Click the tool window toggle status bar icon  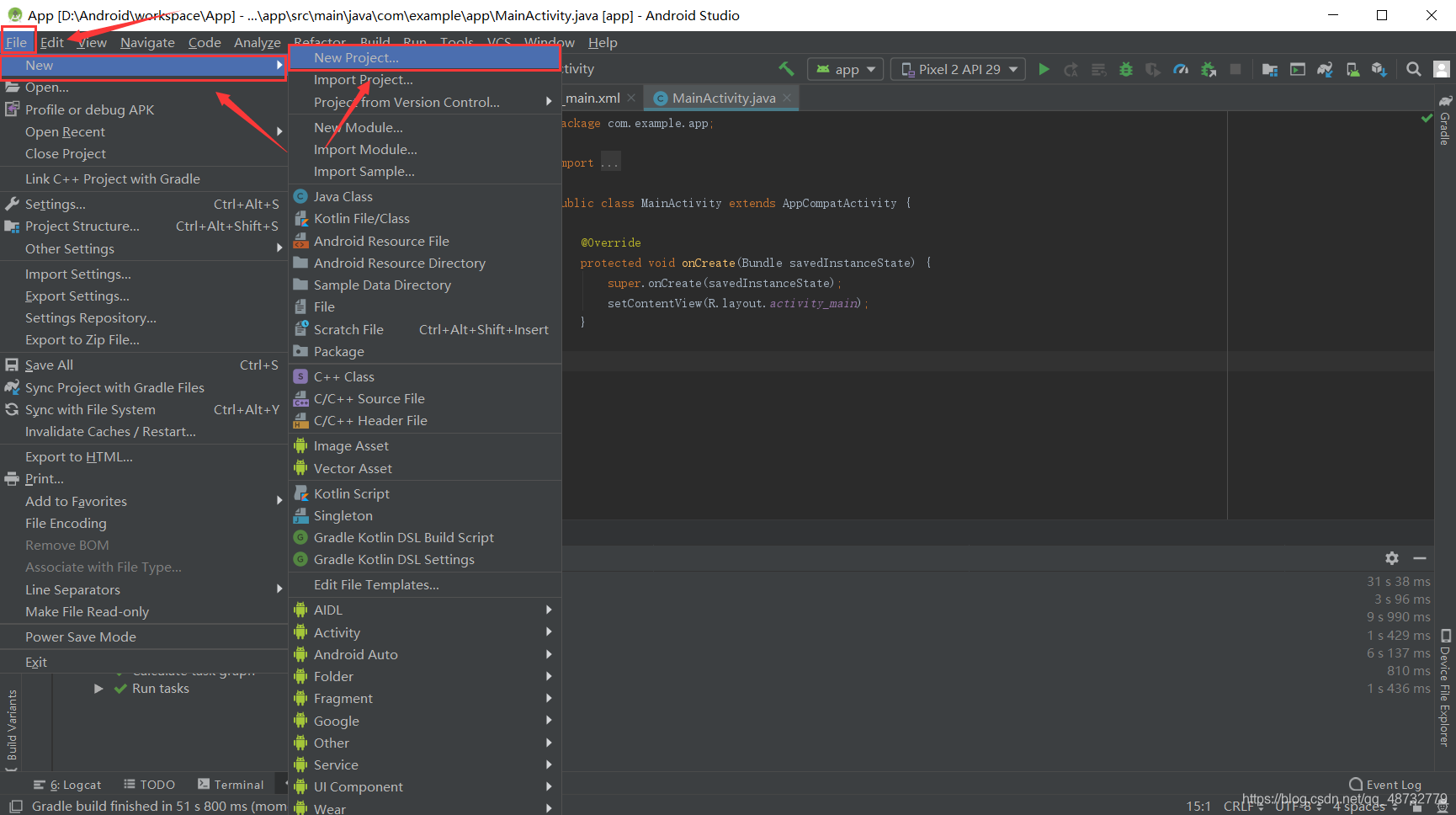pos(15,806)
